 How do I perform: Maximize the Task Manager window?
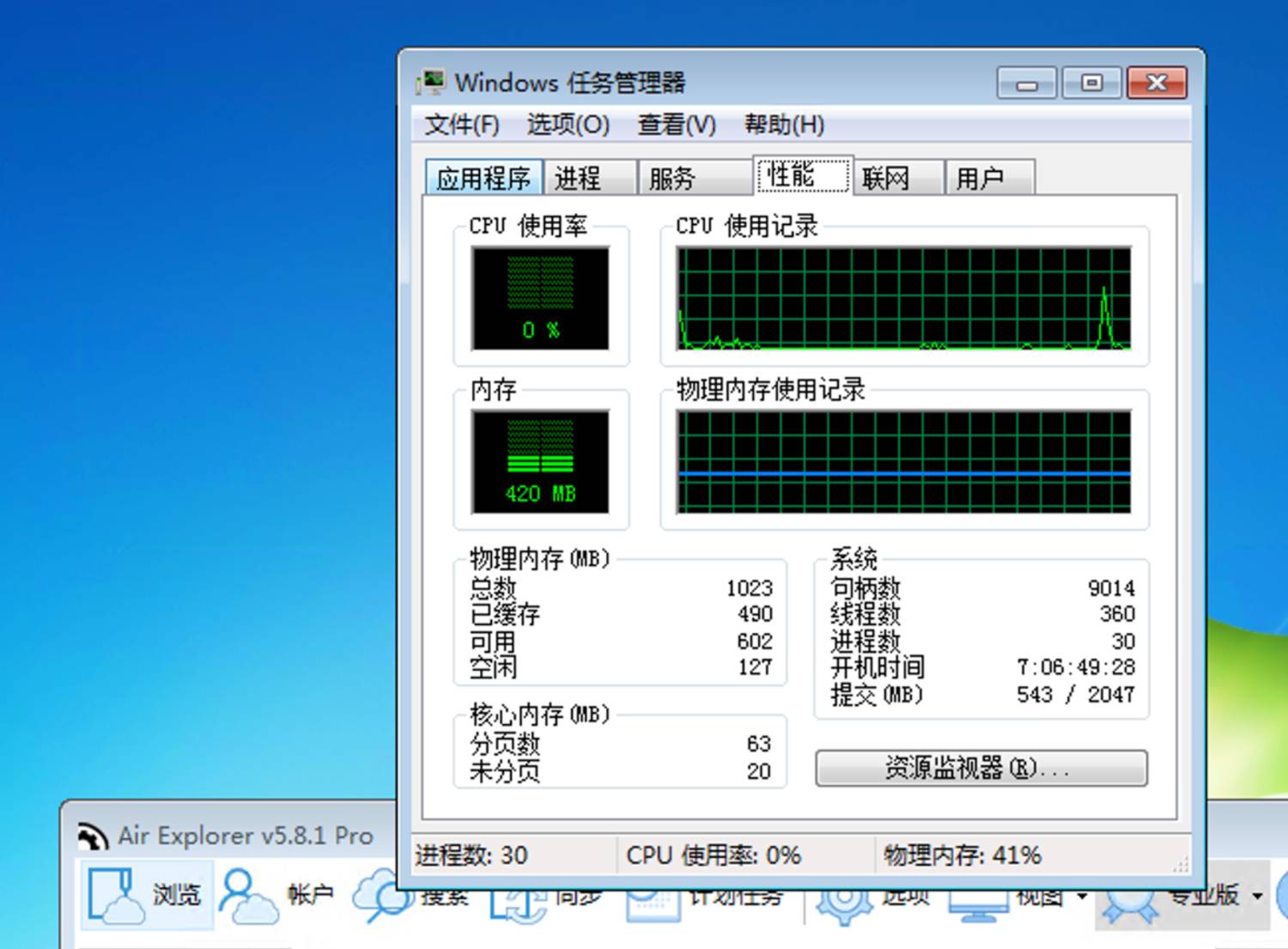coord(1091,83)
